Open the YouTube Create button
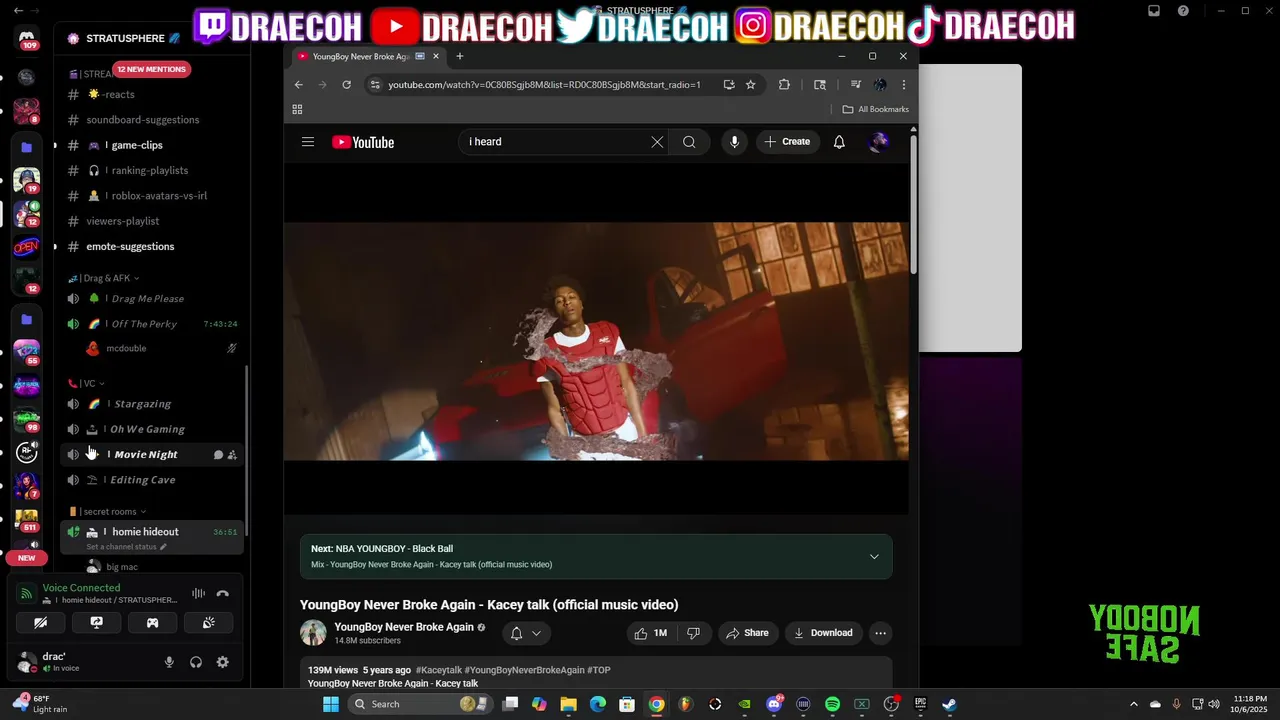 (x=788, y=142)
